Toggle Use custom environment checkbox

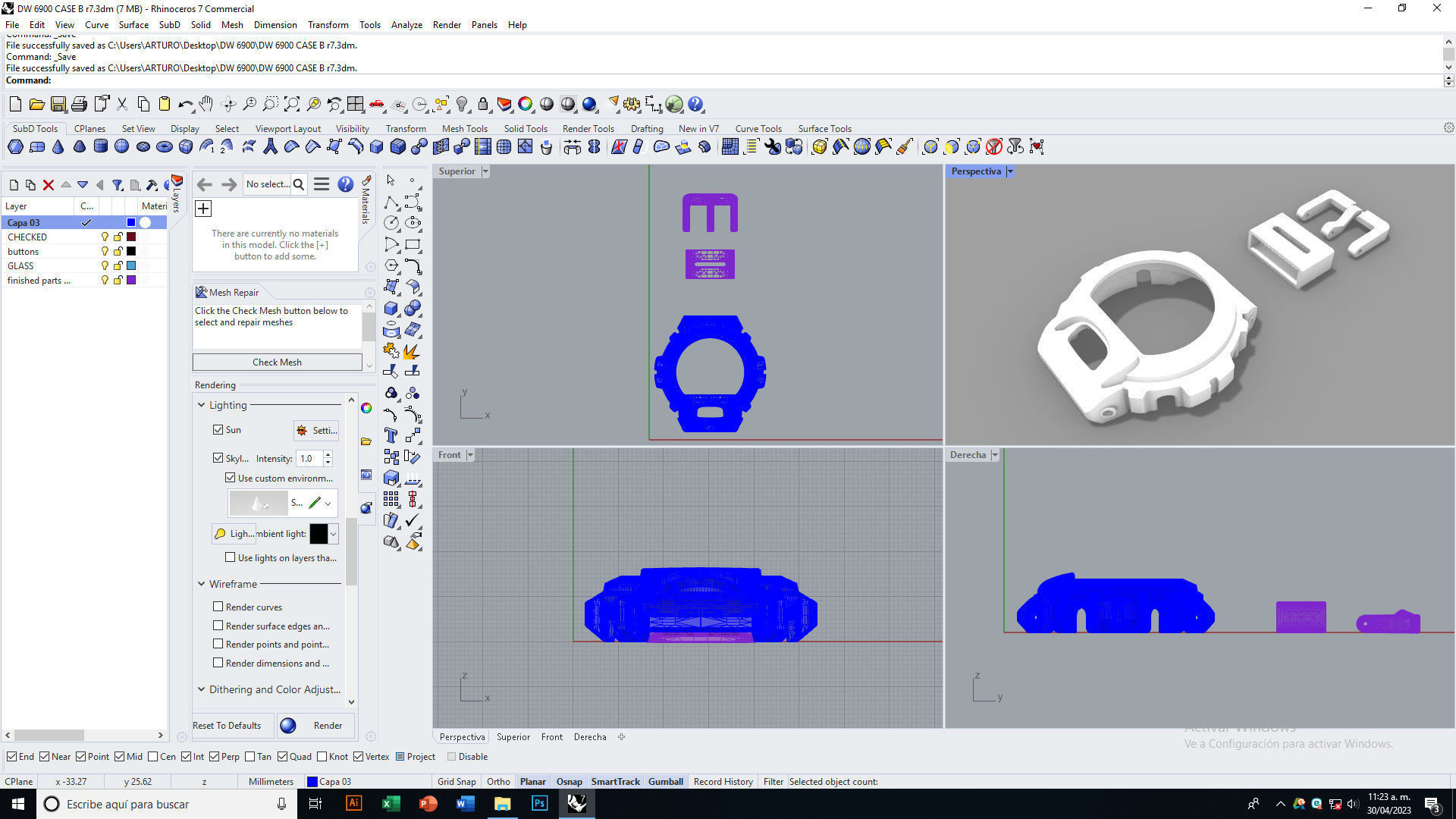230,478
